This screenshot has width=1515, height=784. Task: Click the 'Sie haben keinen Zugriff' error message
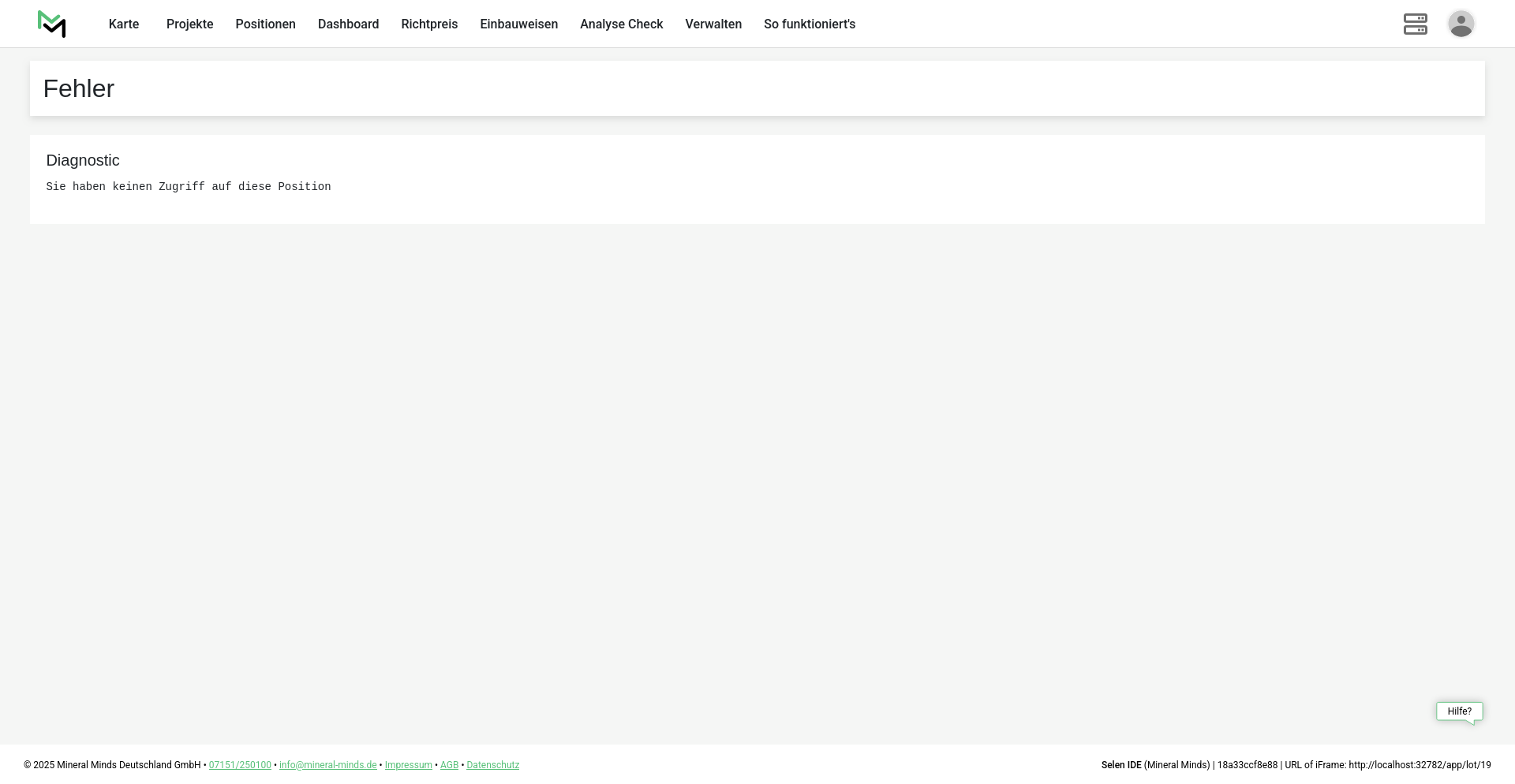point(189,187)
